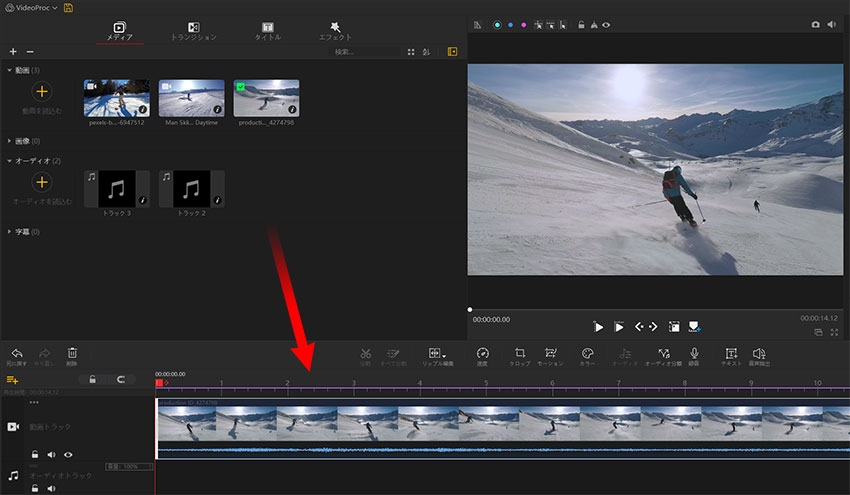The height and width of the screenshot is (495, 850).
Task: Click the オーディオを読込む add audio button
Action: pyautogui.click(x=42, y=182)
